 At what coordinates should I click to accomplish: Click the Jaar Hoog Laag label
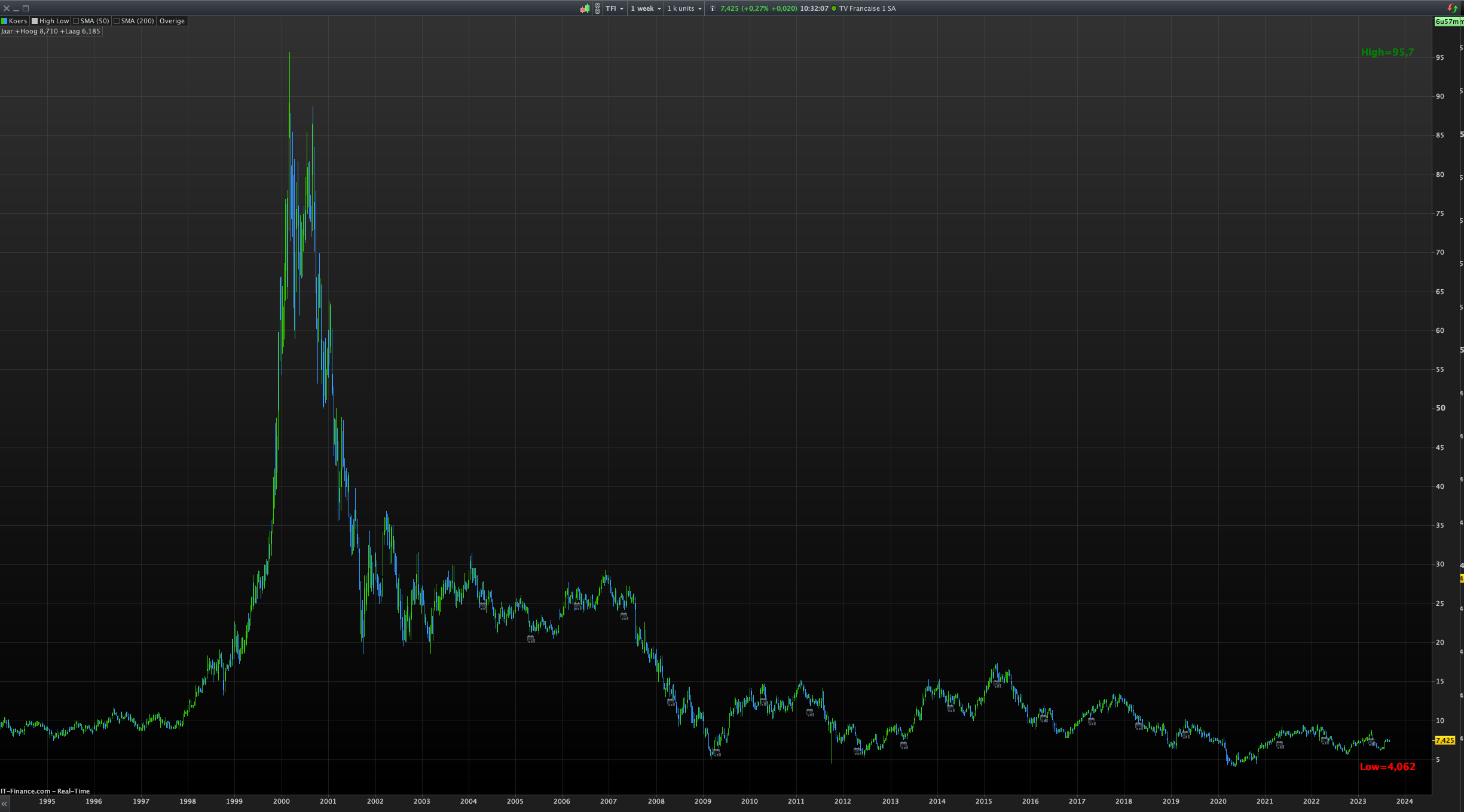(x=51, y=31)
